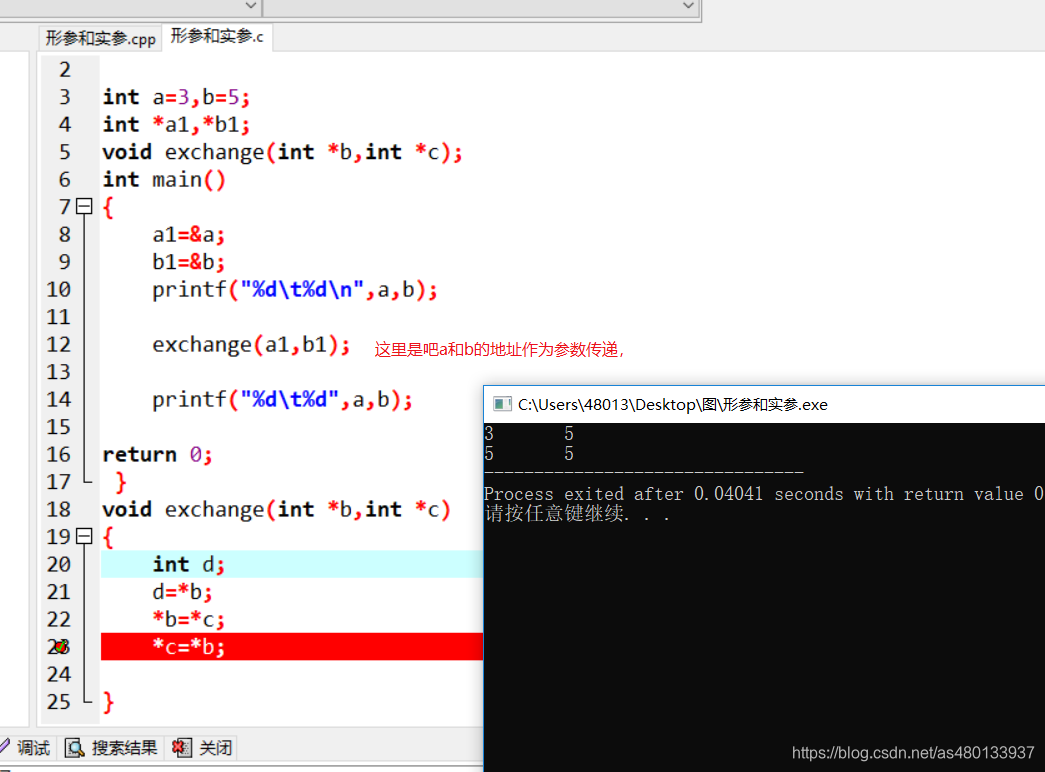Switch to the 形参和实参.cpp tab
This screenshot has height=772, width=1045.
(x=100, y=39)
